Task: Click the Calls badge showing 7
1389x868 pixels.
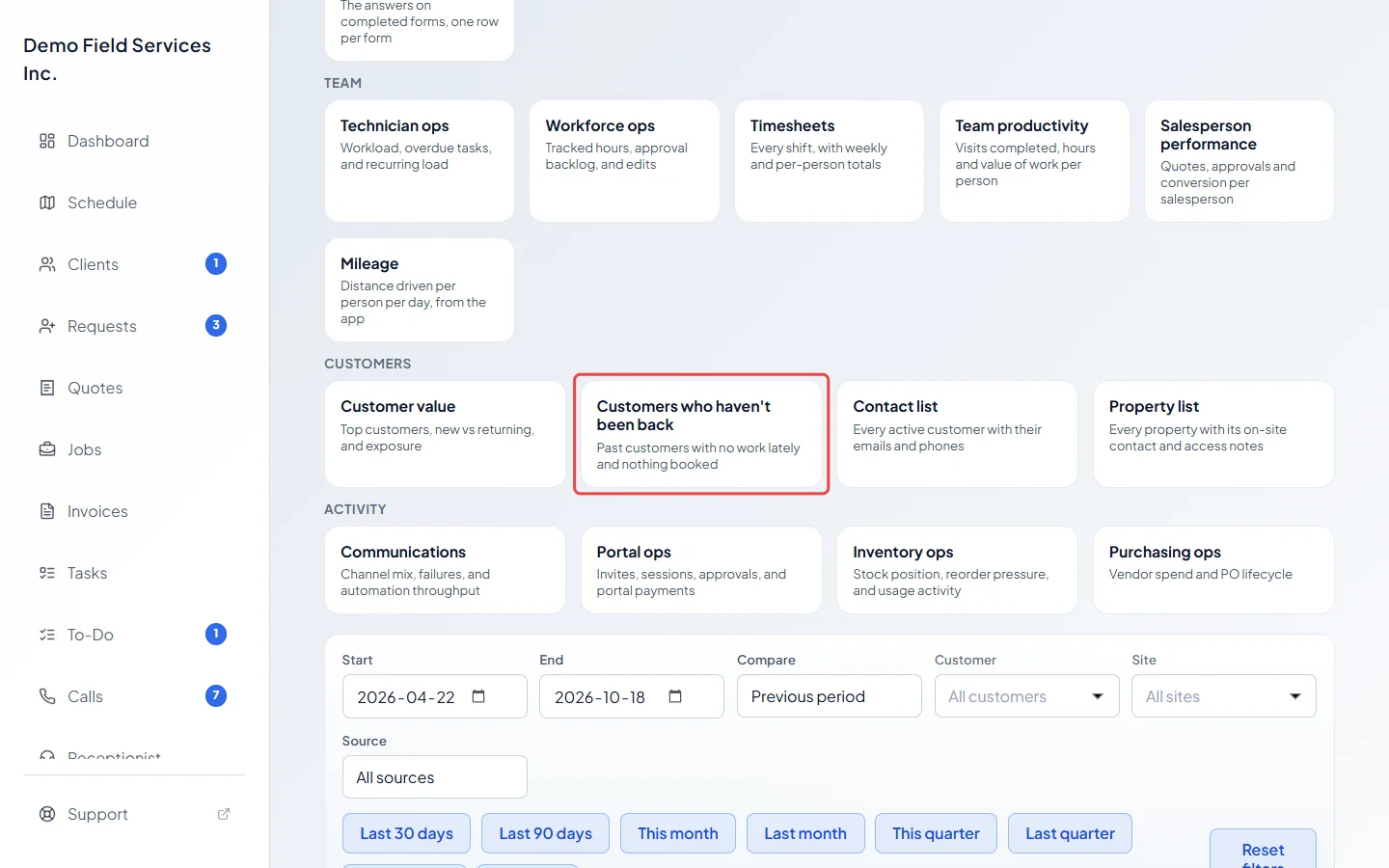Action: point(216,695)
